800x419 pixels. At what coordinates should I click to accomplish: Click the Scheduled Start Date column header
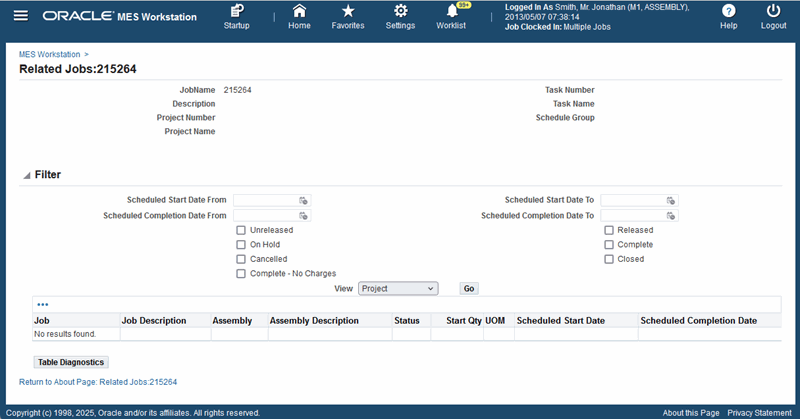pyautogui.click(x=576, y=321)
